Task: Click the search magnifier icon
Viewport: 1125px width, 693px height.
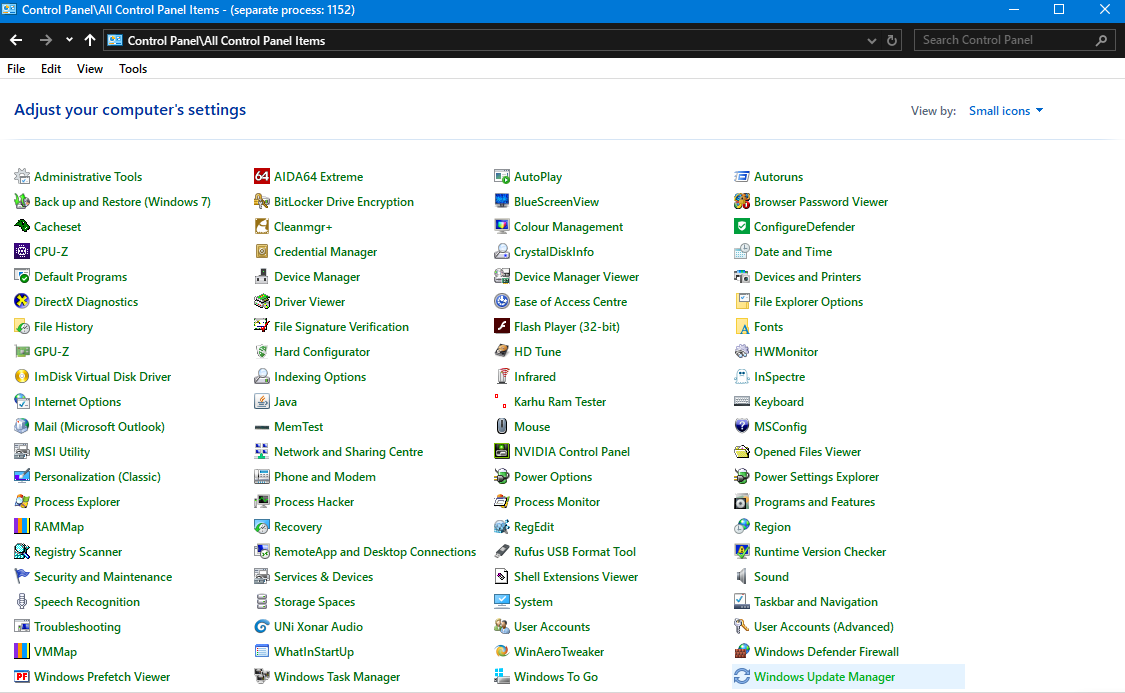Action: tap(1101, 40)
